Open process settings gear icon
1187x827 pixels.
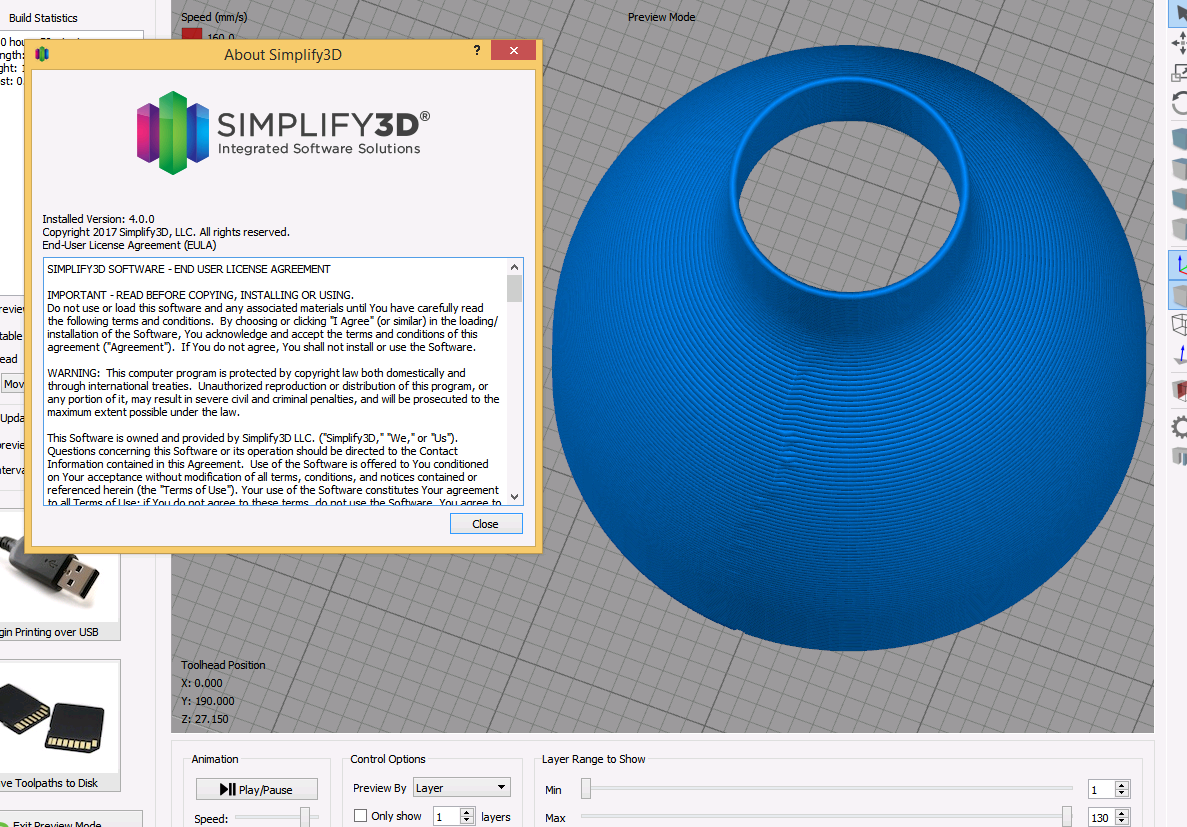coord(1179,427)
